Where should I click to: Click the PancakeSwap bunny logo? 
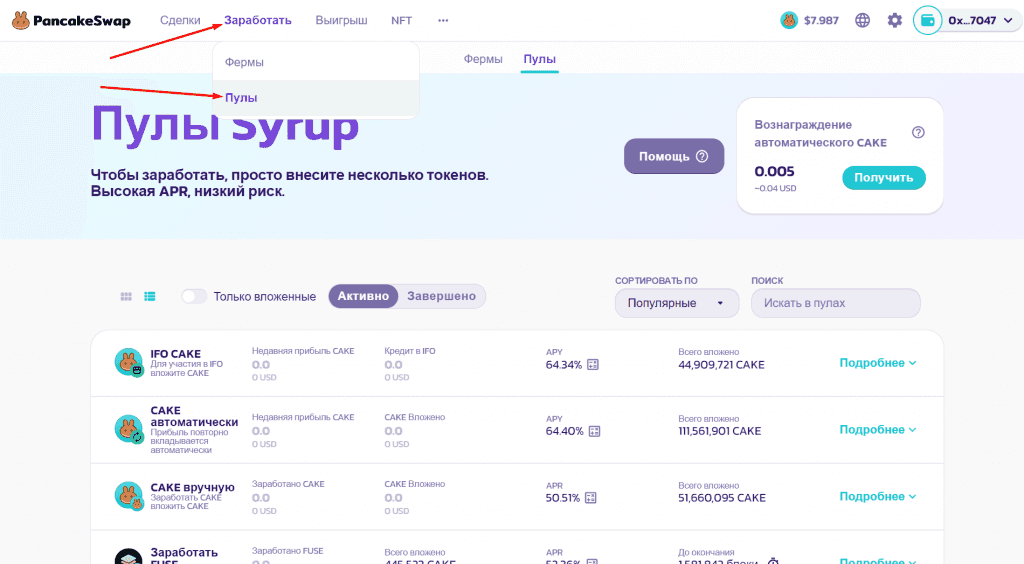click(21, 20)
